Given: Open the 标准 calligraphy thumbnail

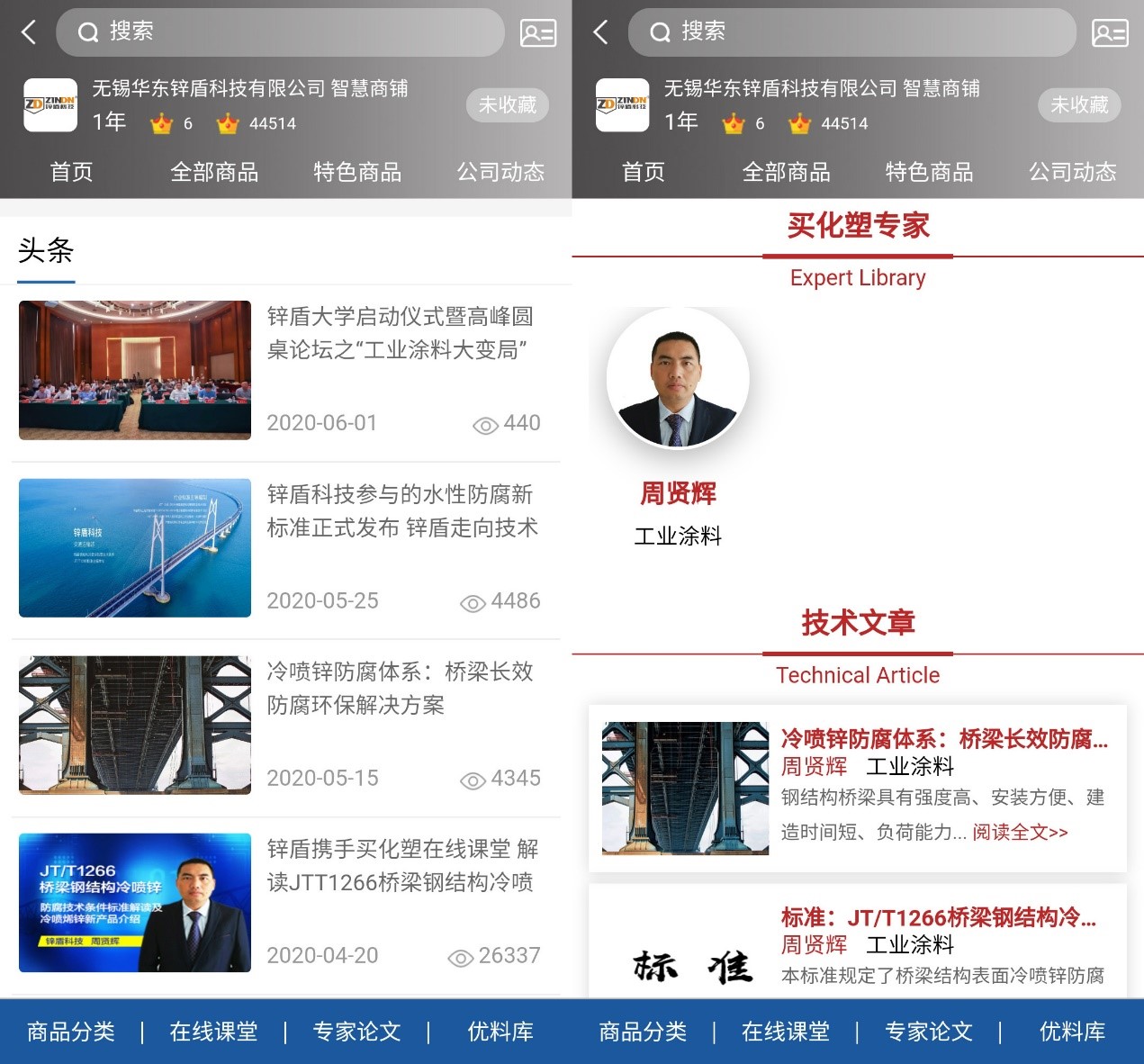Looking at the screenshot, I should point(691,968).
